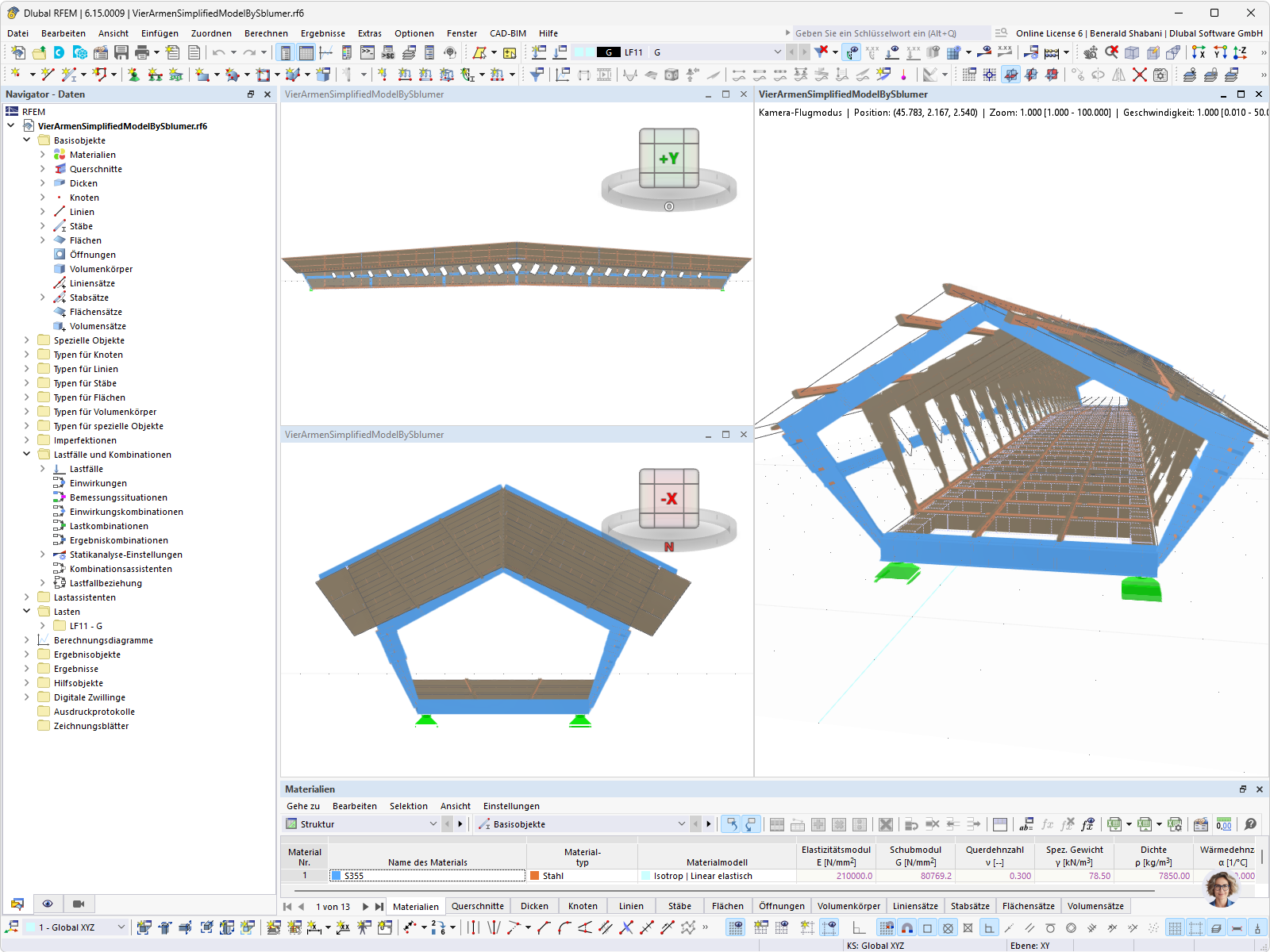Collapse Lastfälle und Kombinationen folder
Screen dimensions: 1270x952
[27, 455]
